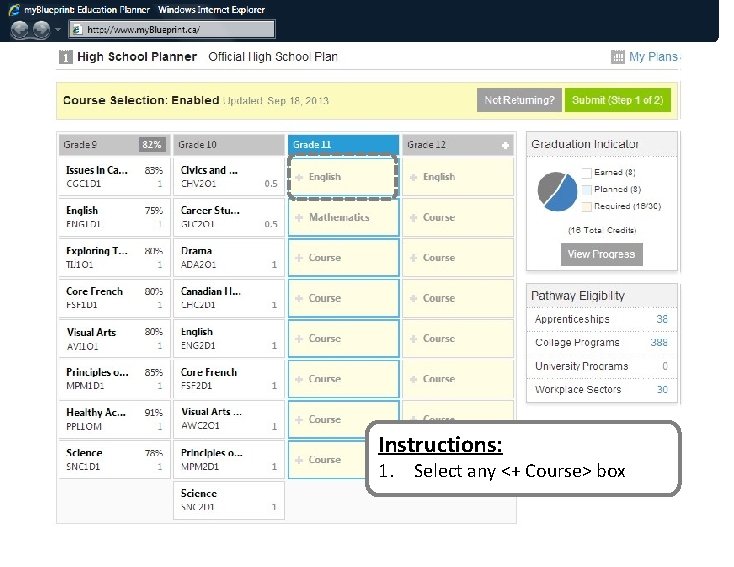Open the My Plans link
734x567 pixels.
653,57
